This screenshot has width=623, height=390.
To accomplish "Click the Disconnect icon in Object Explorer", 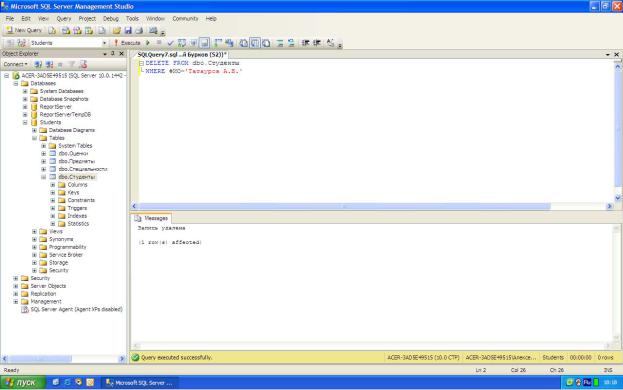I will (49, 64).
